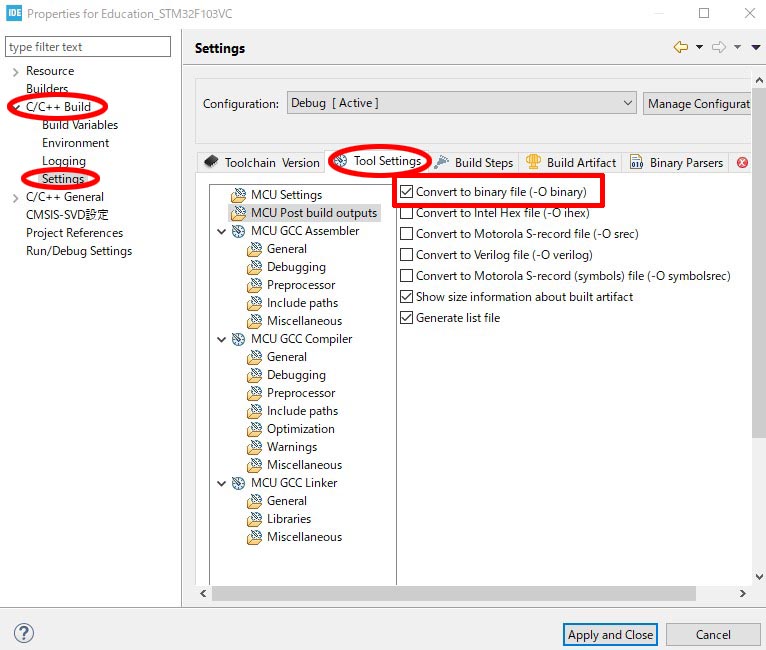Click the Compiler Debugging option icon

255,375
